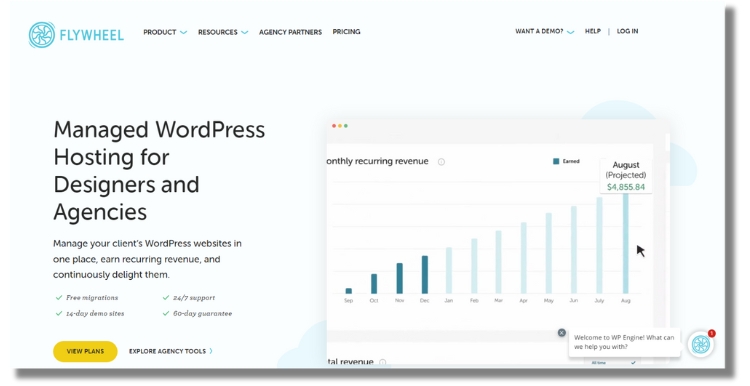The width and height of the screenshot is (750, 386).
Task: Go to Agency Partners page
Action: pos(290,32)
